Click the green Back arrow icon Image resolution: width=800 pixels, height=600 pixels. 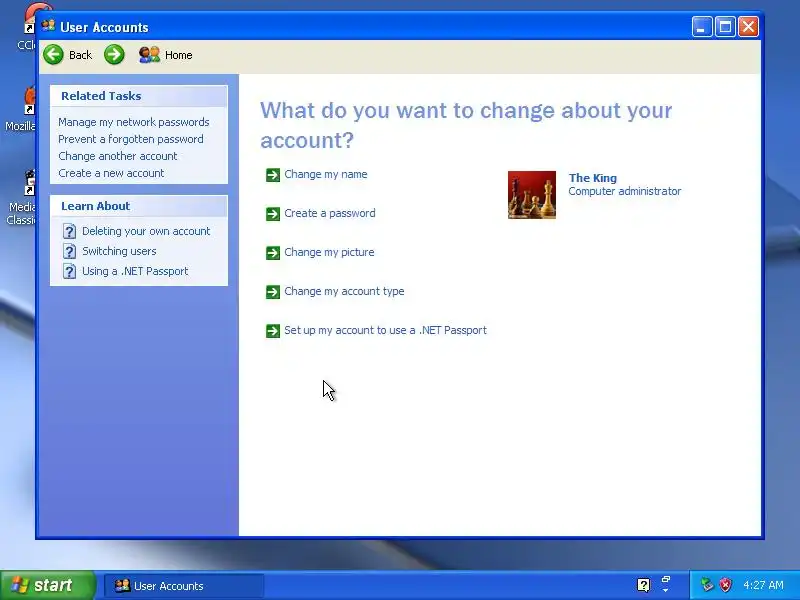coord(54,55)
